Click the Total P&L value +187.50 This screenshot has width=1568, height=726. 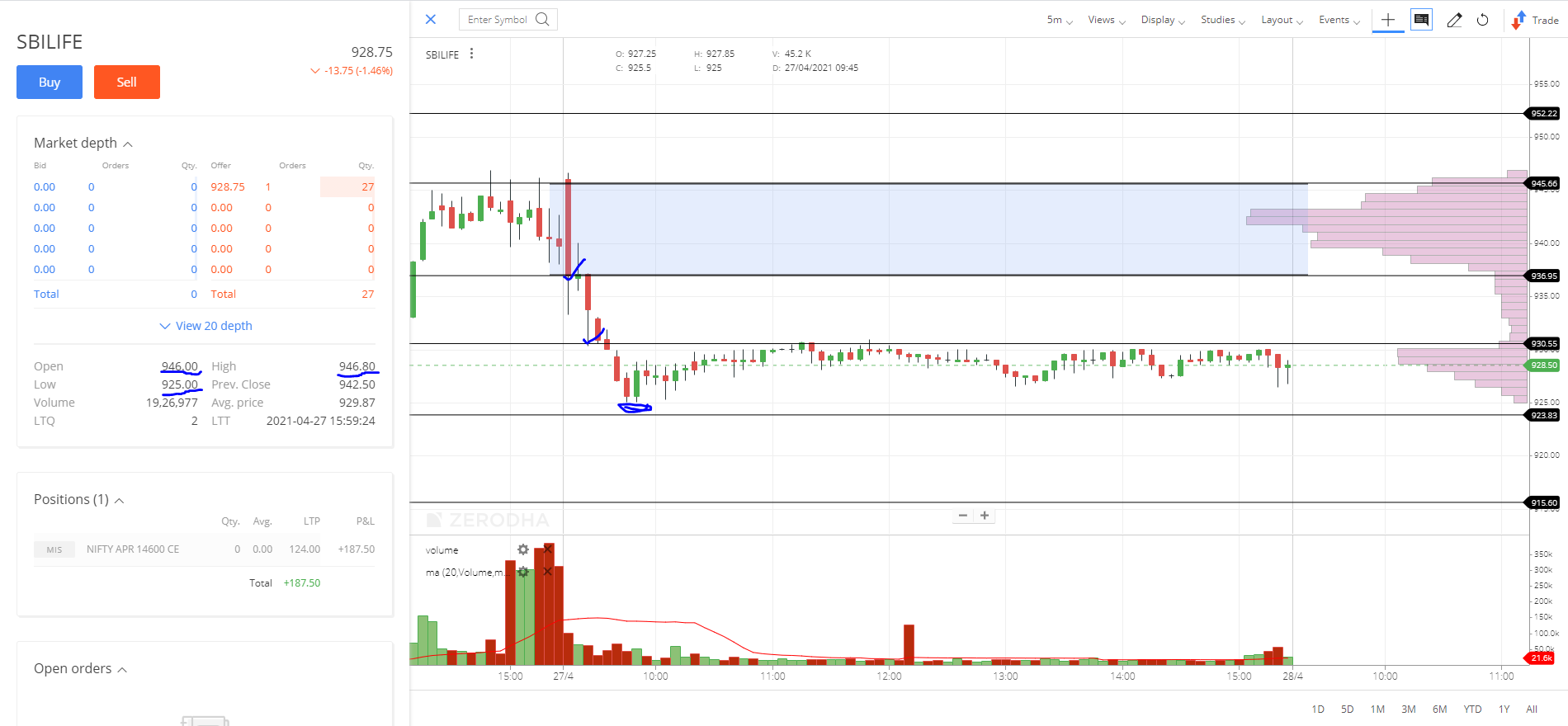click(302, 583)
